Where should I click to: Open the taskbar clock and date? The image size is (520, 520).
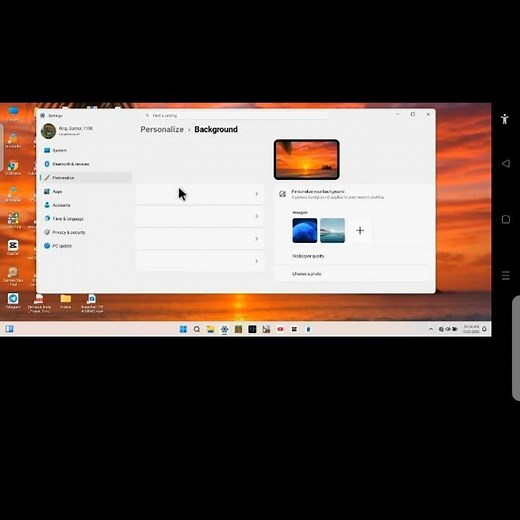471,329
